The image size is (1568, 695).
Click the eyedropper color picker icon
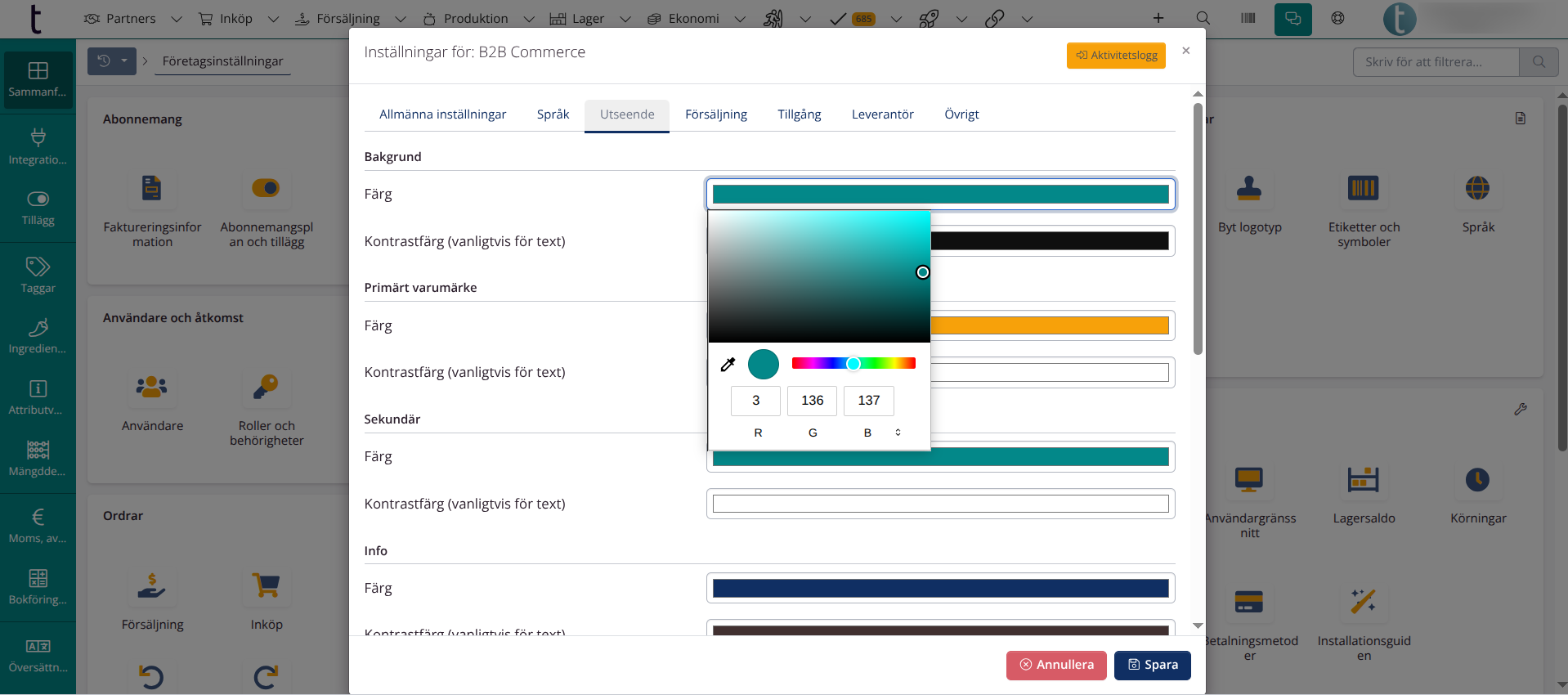point(728,365)
